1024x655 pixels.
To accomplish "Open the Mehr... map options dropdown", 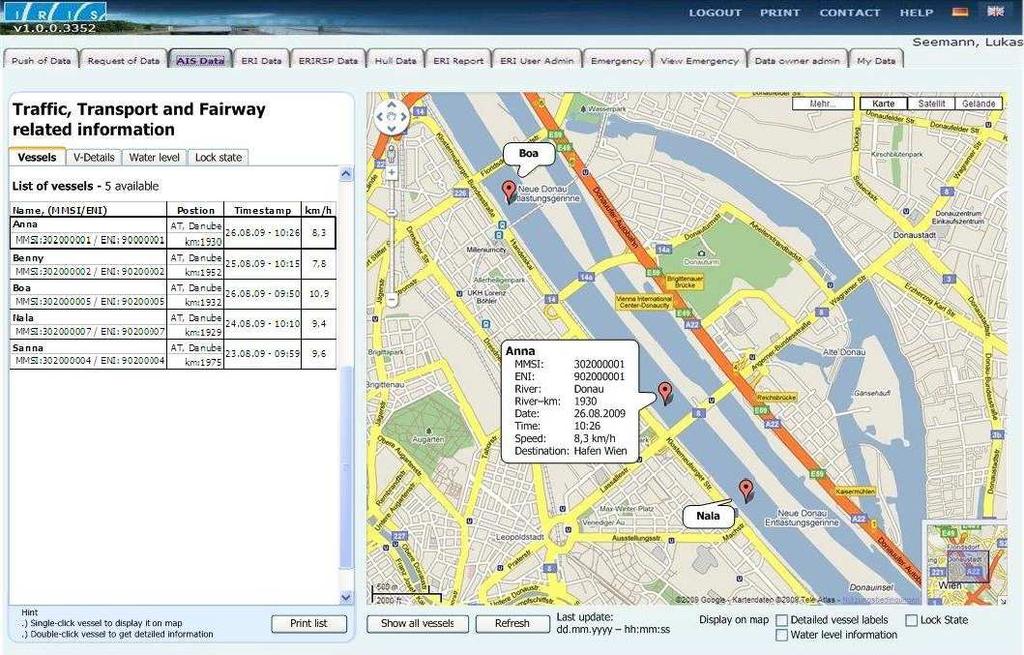I will [x=823, y=103].
